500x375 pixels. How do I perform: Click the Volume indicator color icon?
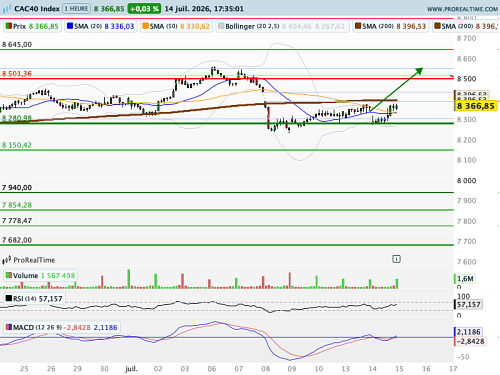pos(8,275)
